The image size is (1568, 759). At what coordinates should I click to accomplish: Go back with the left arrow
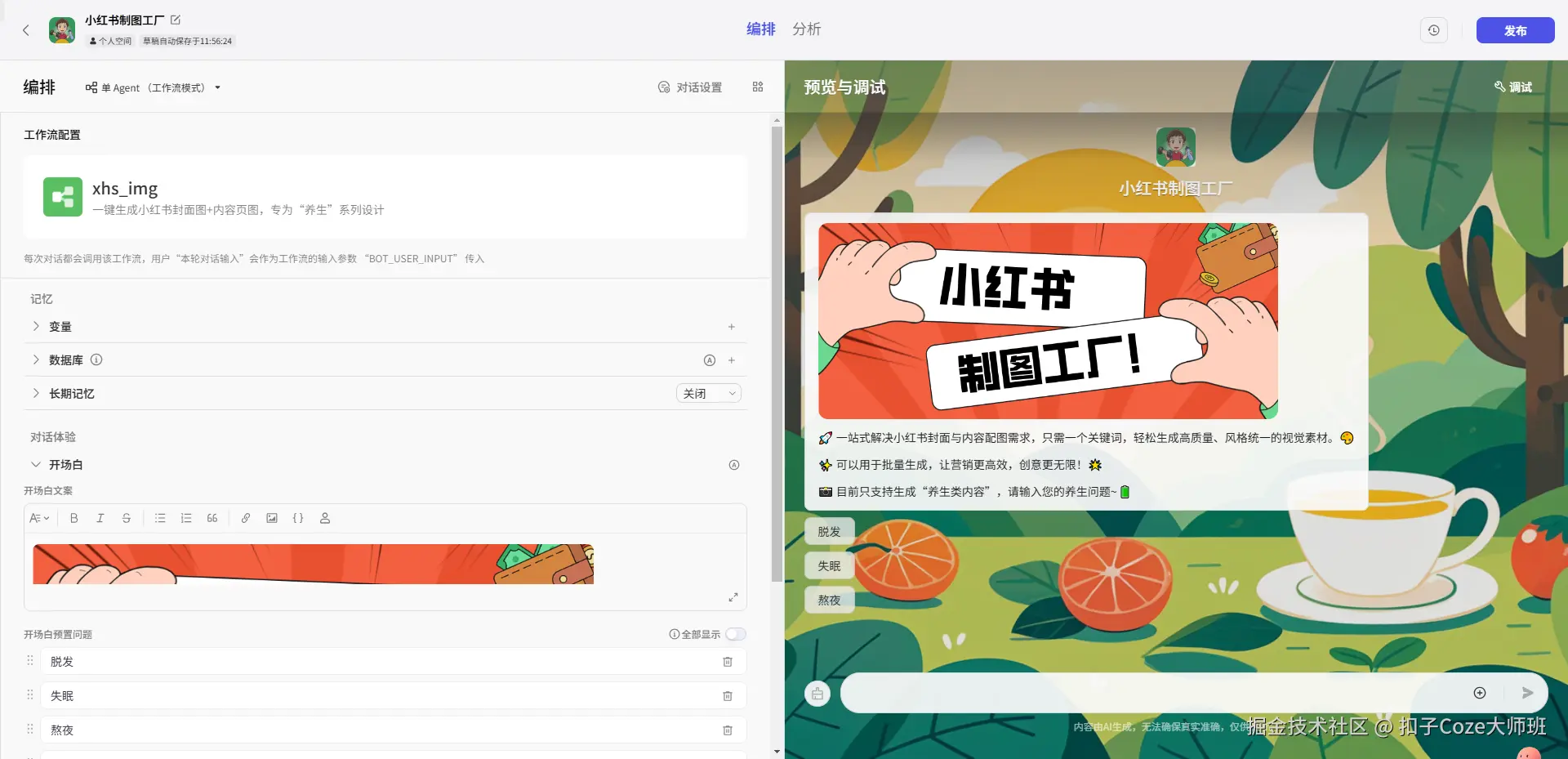[x=26, y=30]
